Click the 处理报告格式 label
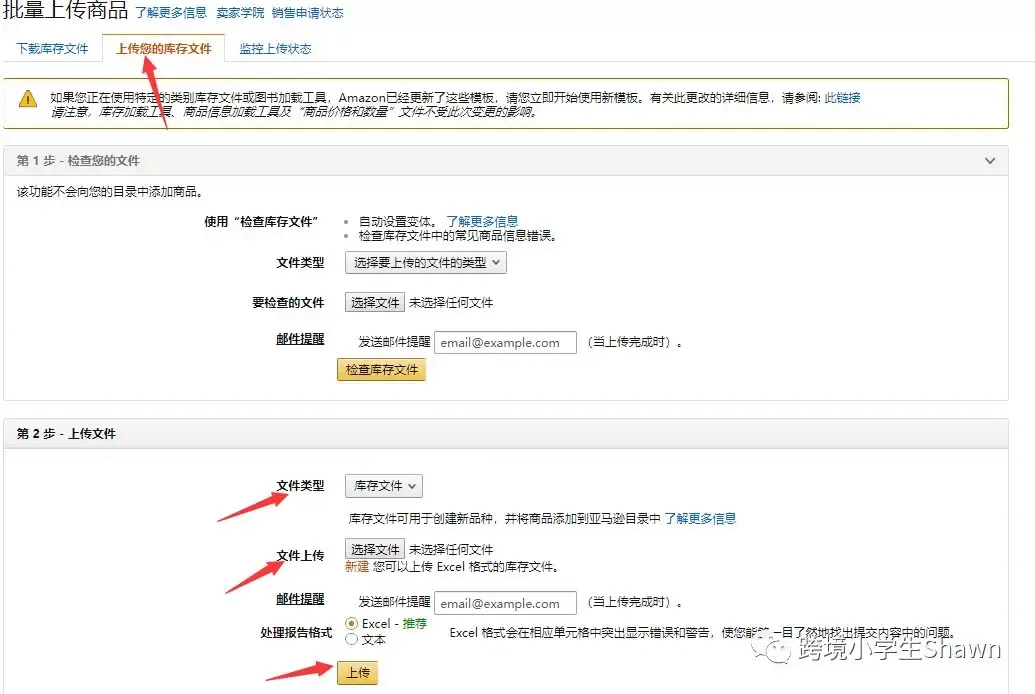The image size is (1035, 694). coord(296,633)
